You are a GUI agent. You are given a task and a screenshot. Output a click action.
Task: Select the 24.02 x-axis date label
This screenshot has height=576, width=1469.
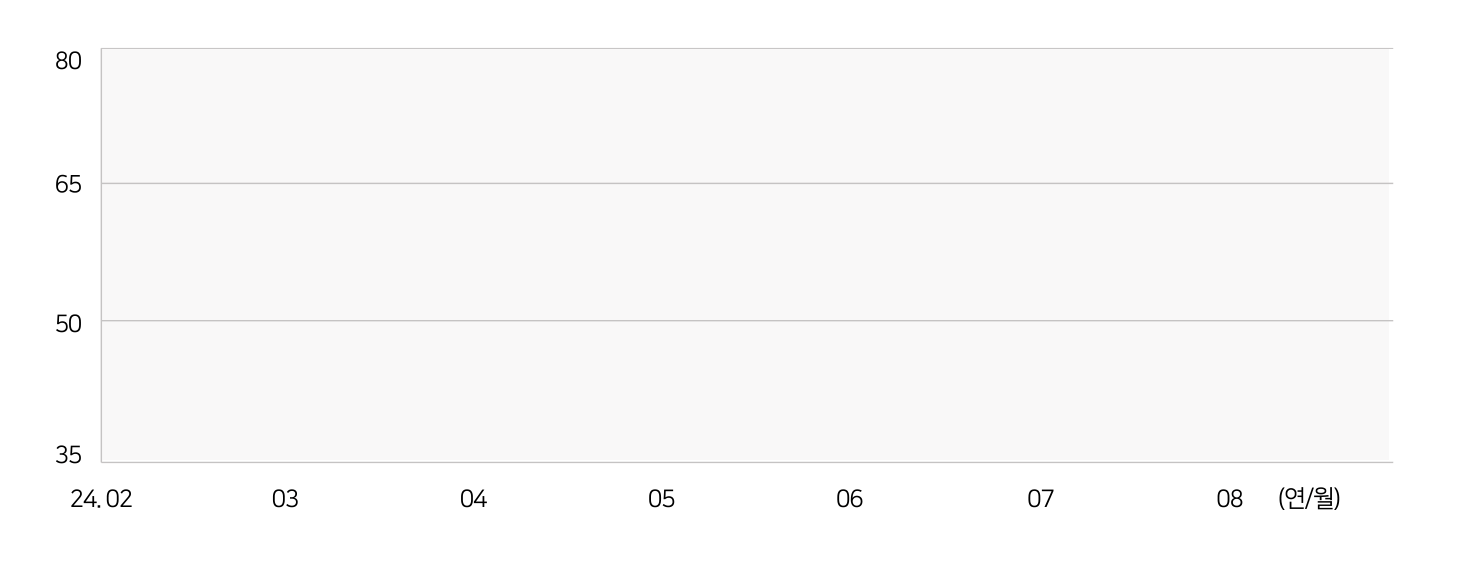tap(101, 499)
